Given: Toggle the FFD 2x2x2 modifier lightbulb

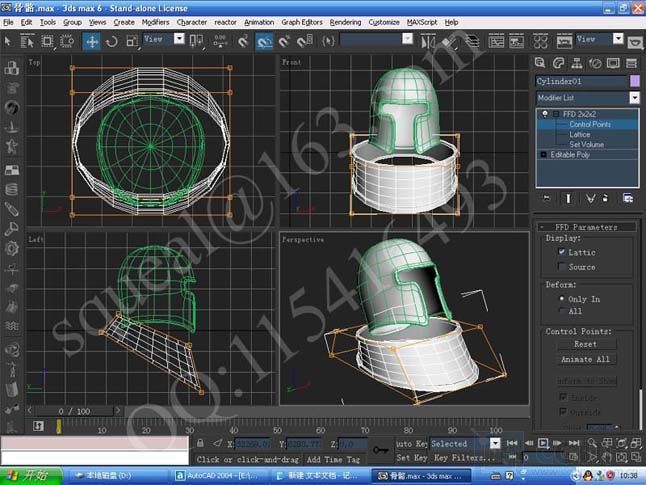Looking at the screenshot, I should (545, 114).
